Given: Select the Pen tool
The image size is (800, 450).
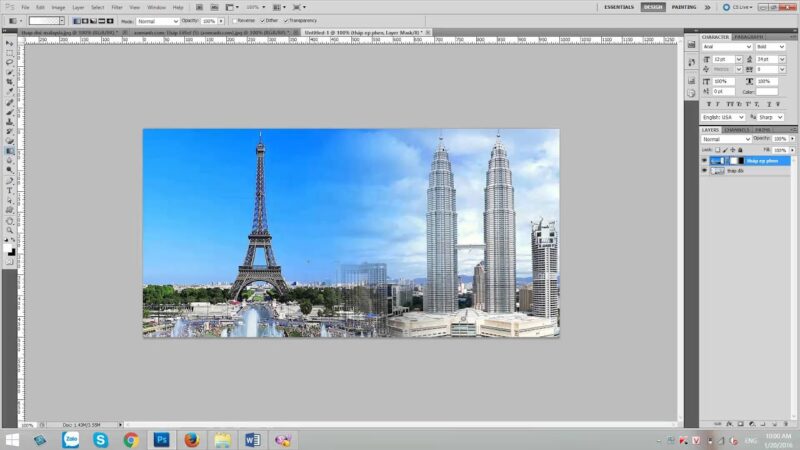Looking at the screenshot, I should click(10, 181).
